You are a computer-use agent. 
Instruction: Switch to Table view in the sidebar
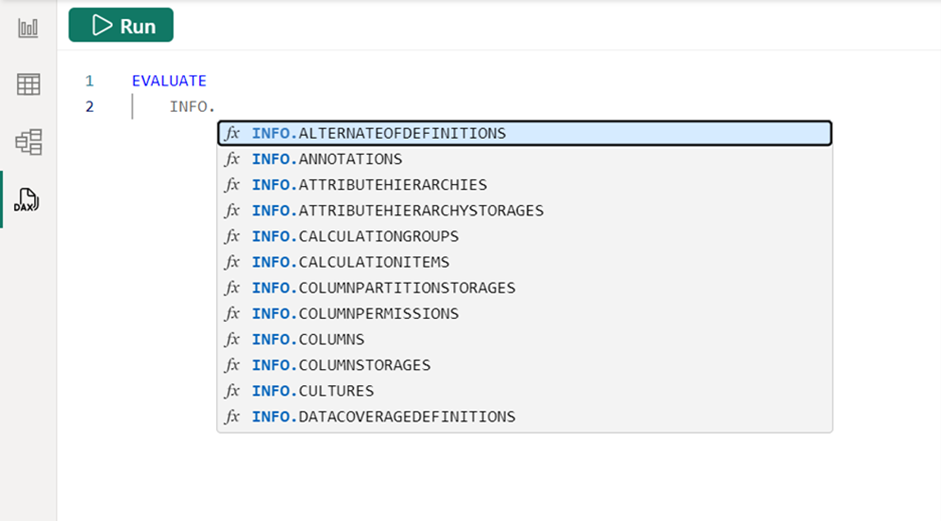point(28,85)
